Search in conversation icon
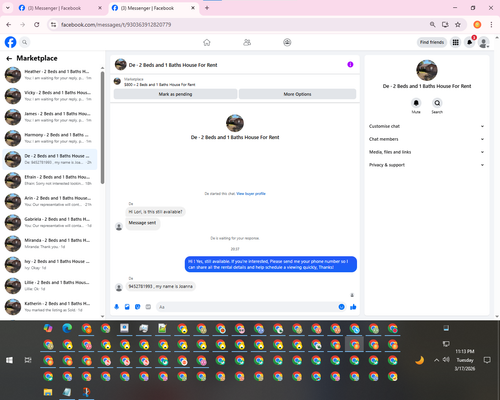Screen dimensions: 500x400 tap(437, 103)
